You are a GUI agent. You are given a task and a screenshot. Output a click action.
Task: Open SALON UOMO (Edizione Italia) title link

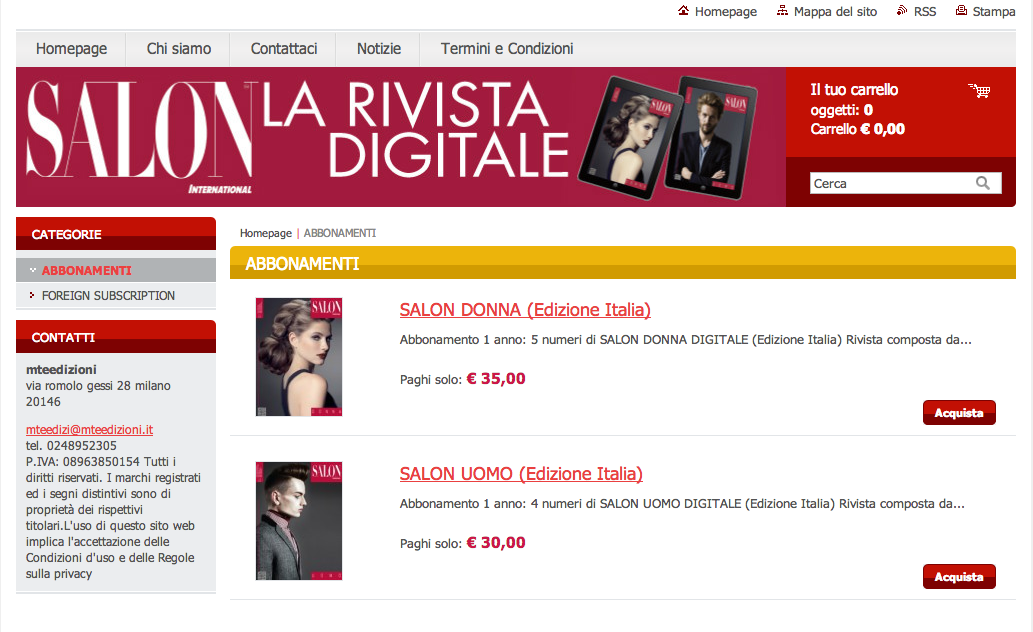click(521, 474)
